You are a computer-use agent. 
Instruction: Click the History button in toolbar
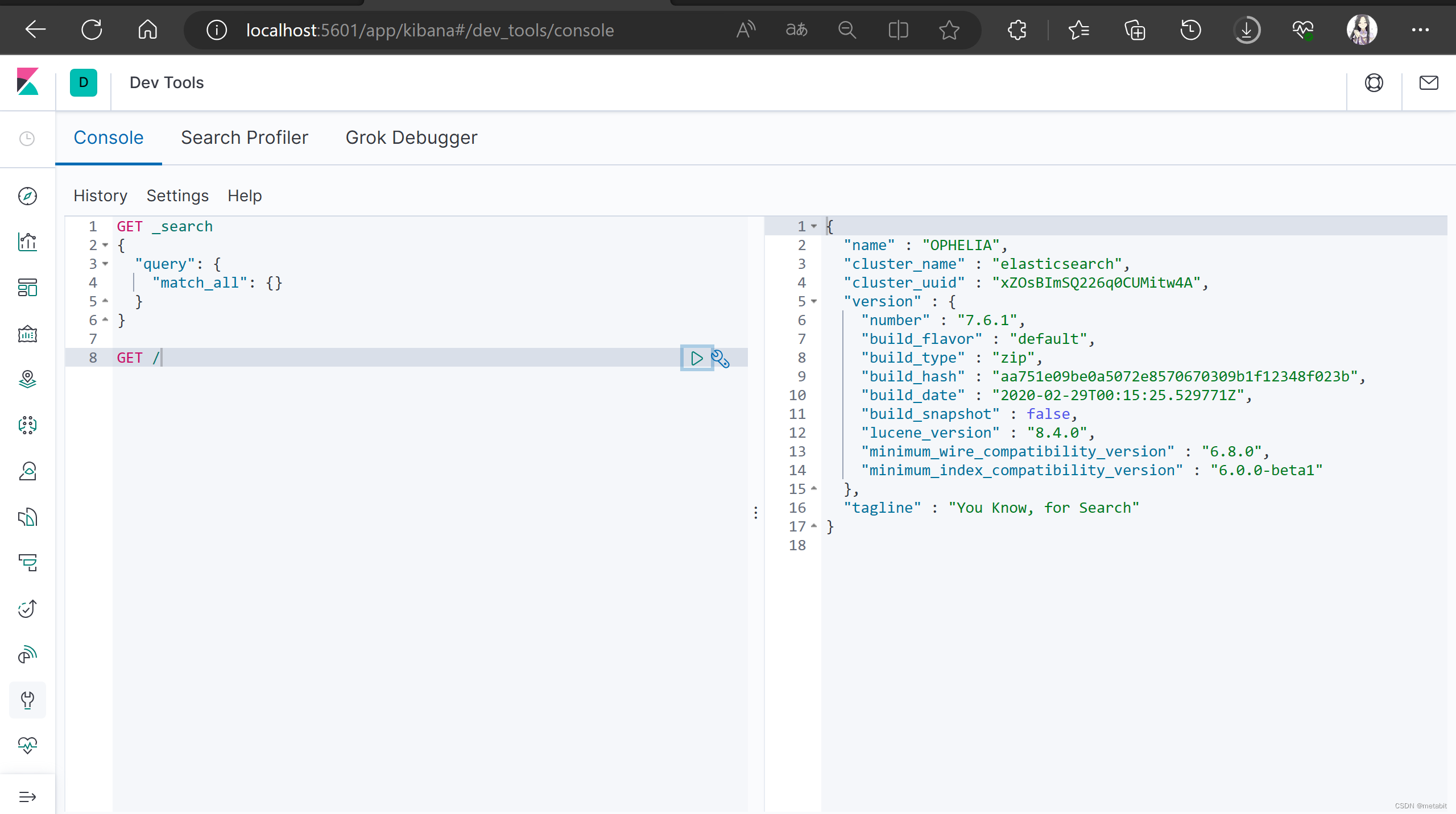coord(100,195)
